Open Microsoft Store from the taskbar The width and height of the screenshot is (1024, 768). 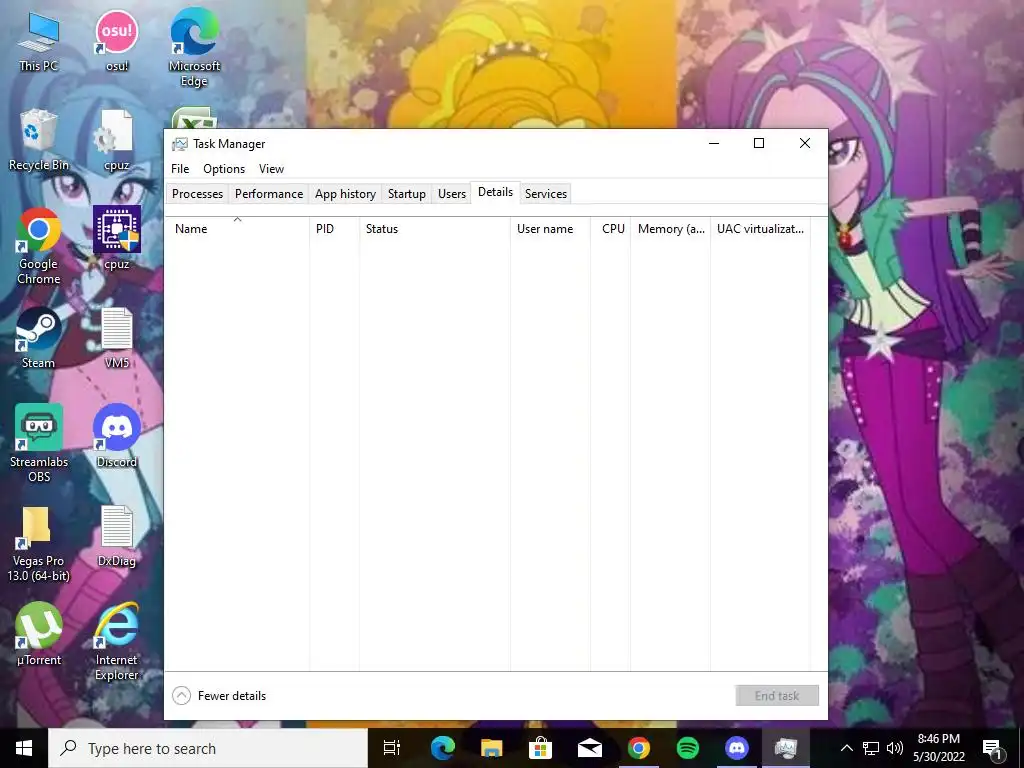coord(540,748)
